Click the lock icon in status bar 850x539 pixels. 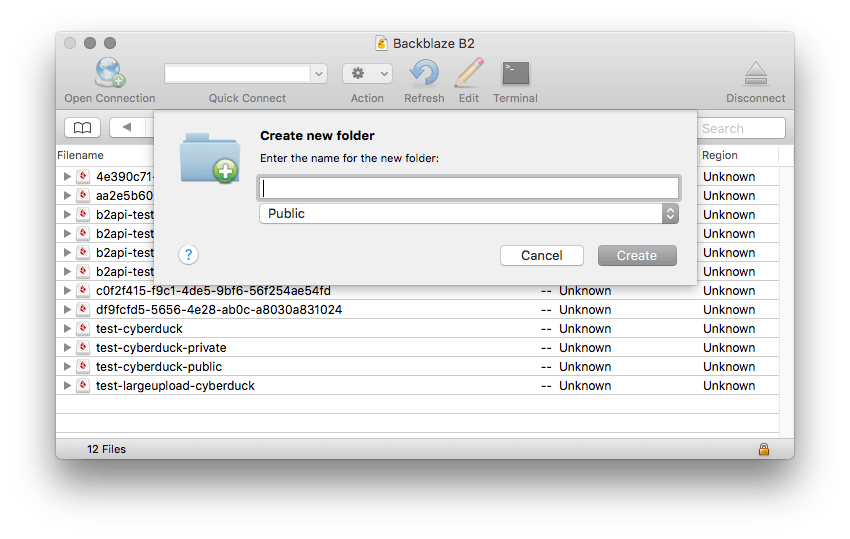[x=764, y=449]
